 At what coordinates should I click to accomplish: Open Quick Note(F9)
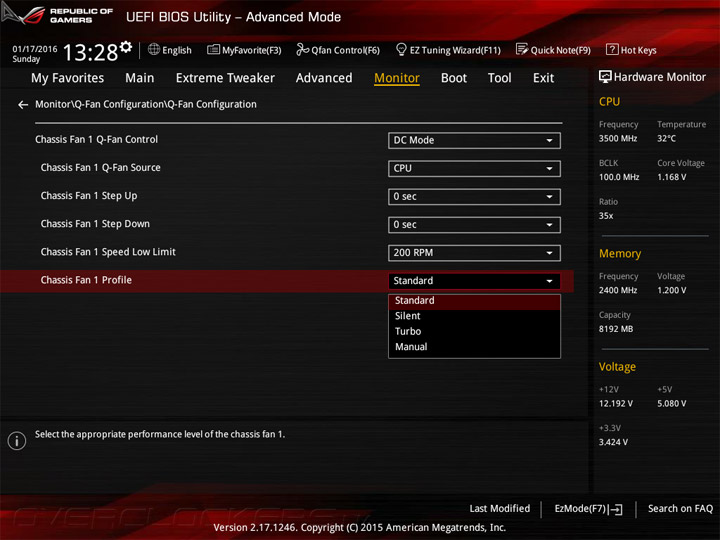tap(553, 50)
